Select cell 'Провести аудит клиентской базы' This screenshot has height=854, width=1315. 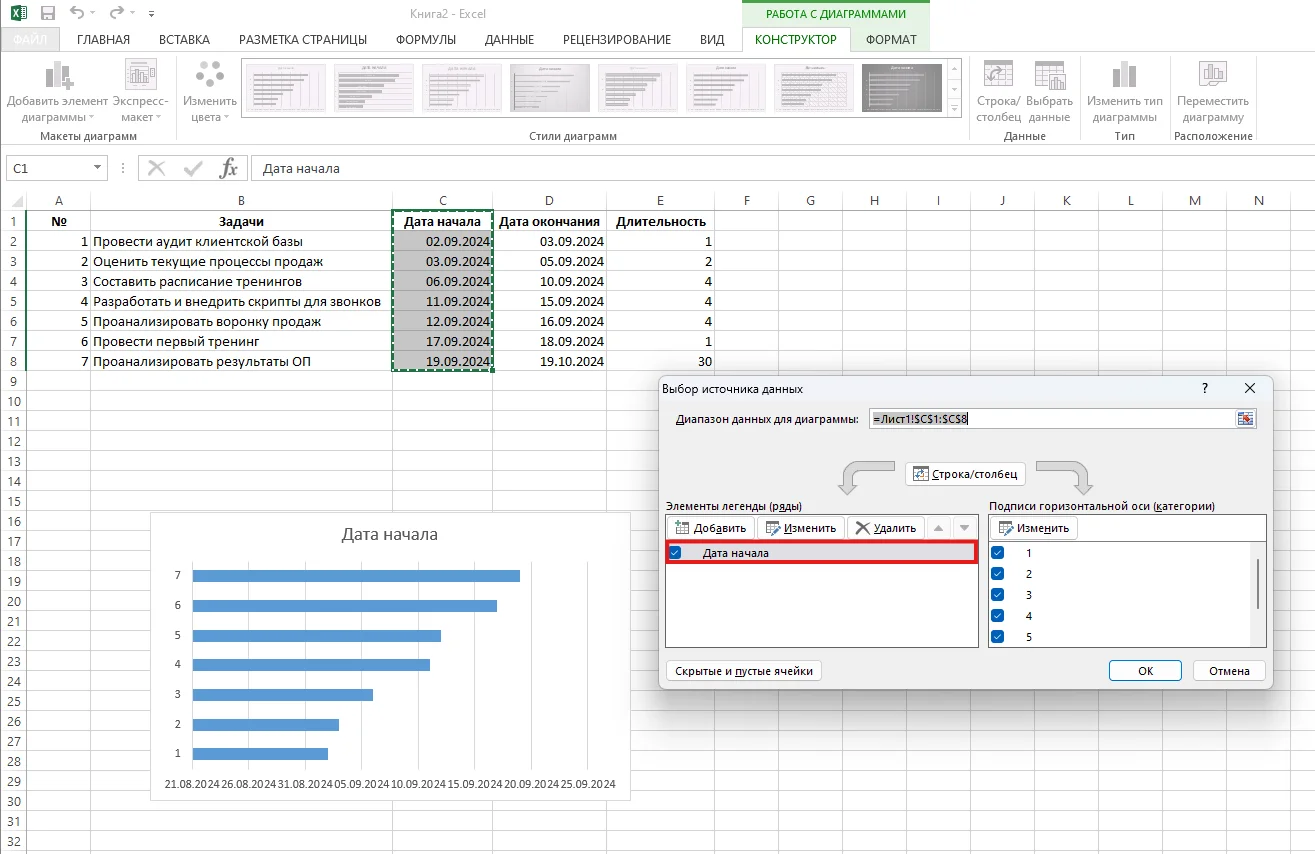pos(241,241)
